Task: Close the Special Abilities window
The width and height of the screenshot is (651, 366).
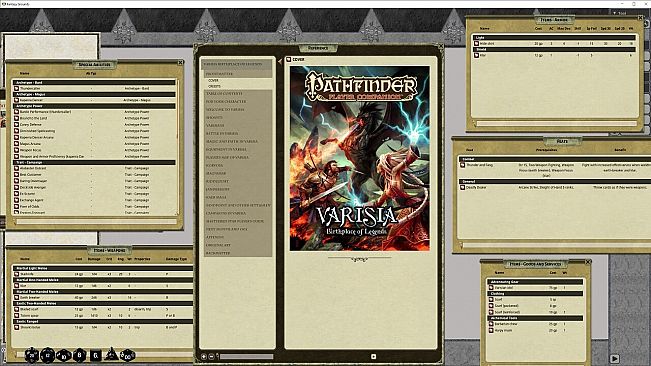Action: point(181,62)
